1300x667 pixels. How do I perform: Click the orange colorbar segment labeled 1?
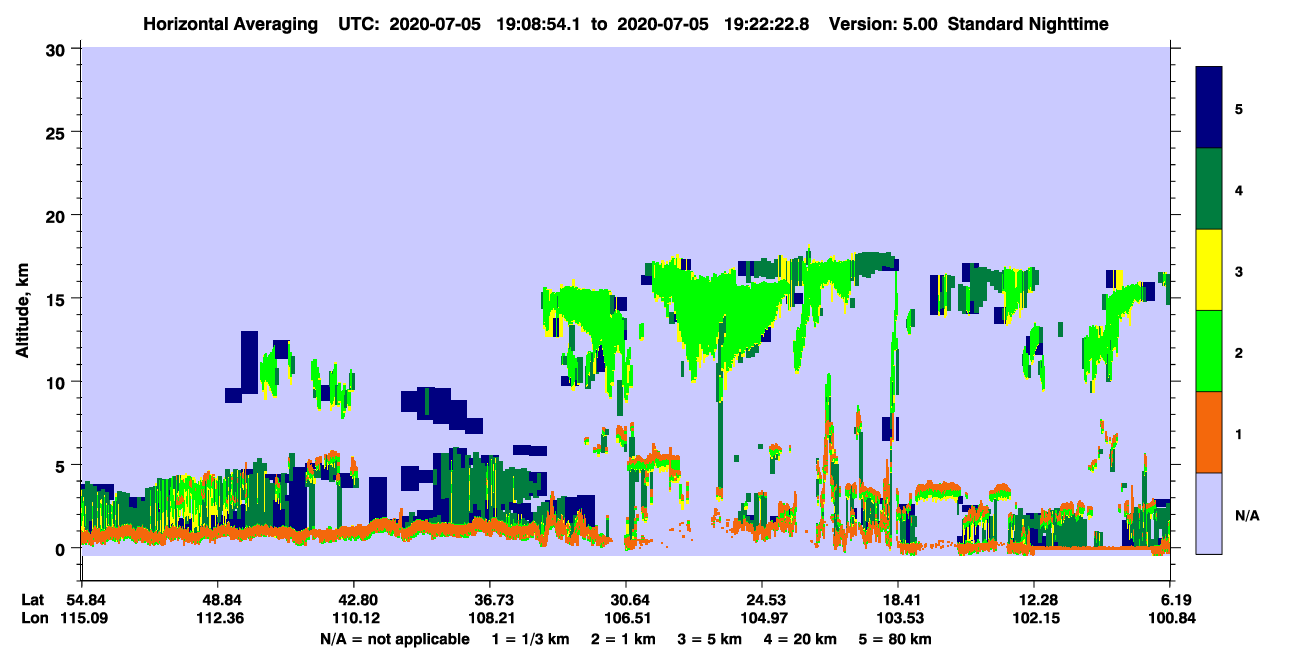pyautogui.click(x=1209, y=432)
